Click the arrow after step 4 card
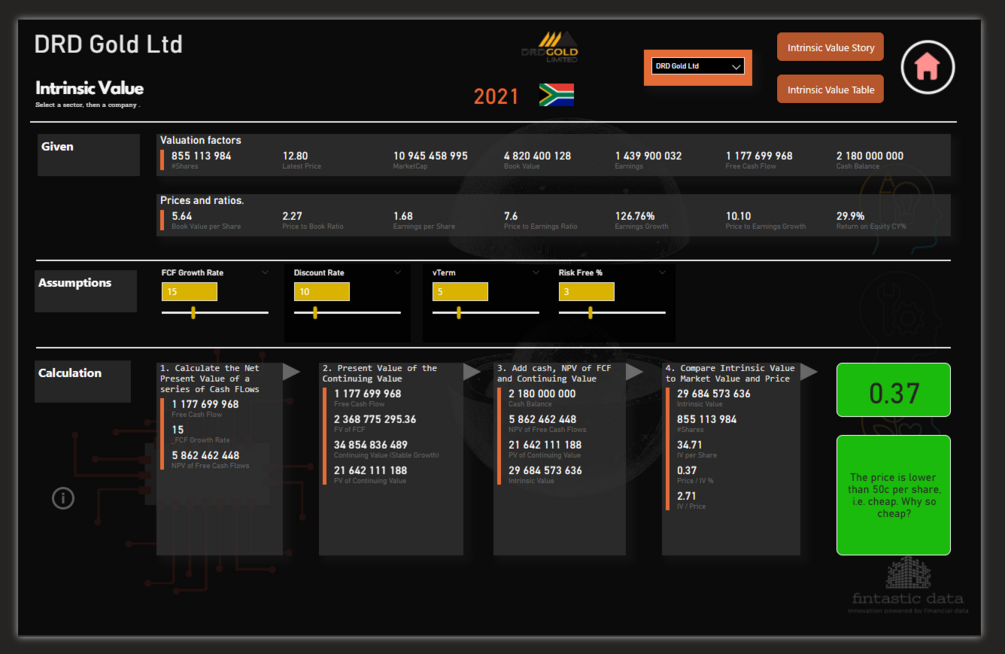This screenshot has height=654, width=1005. coord(809,371)
